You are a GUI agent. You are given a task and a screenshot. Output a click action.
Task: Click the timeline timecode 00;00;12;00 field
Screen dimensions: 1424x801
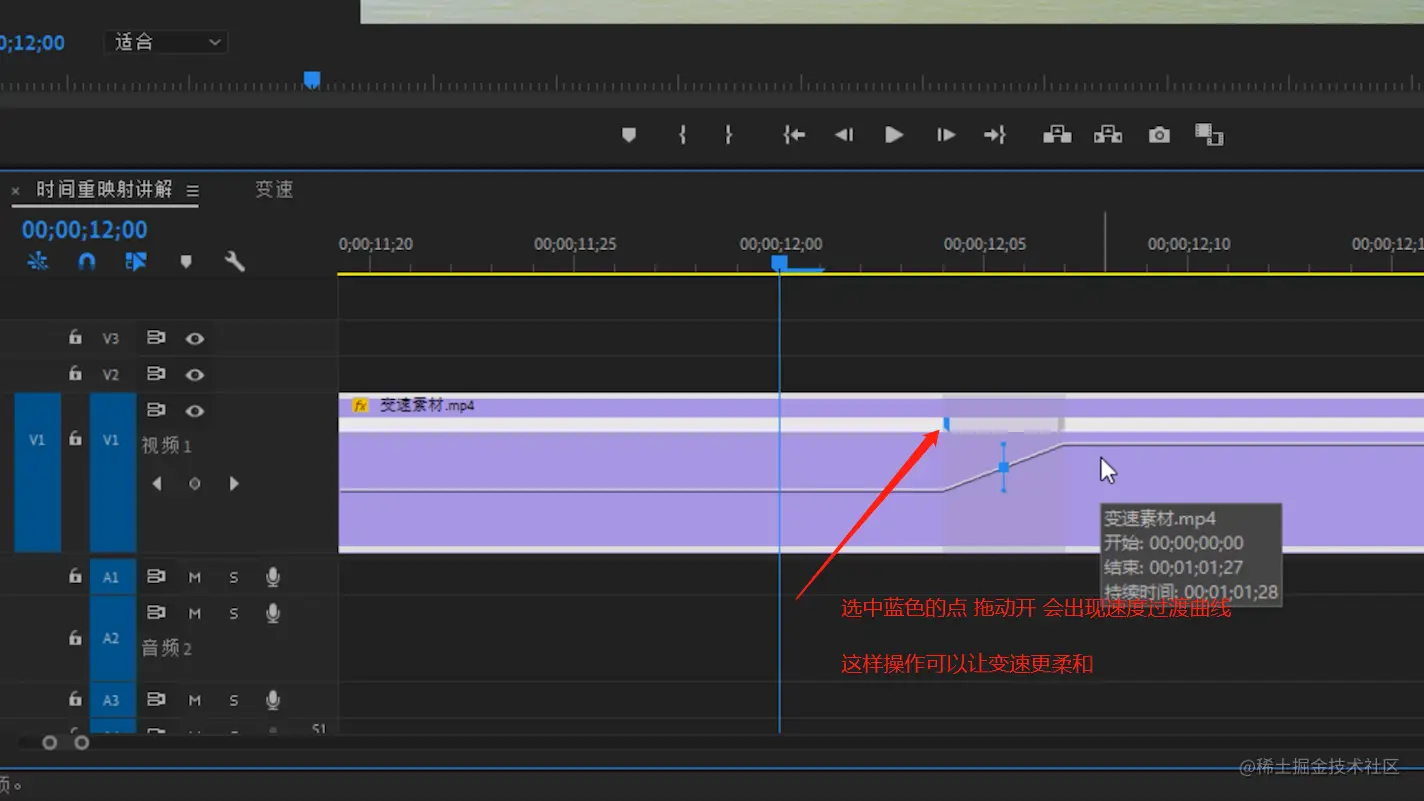coord(85,230)
